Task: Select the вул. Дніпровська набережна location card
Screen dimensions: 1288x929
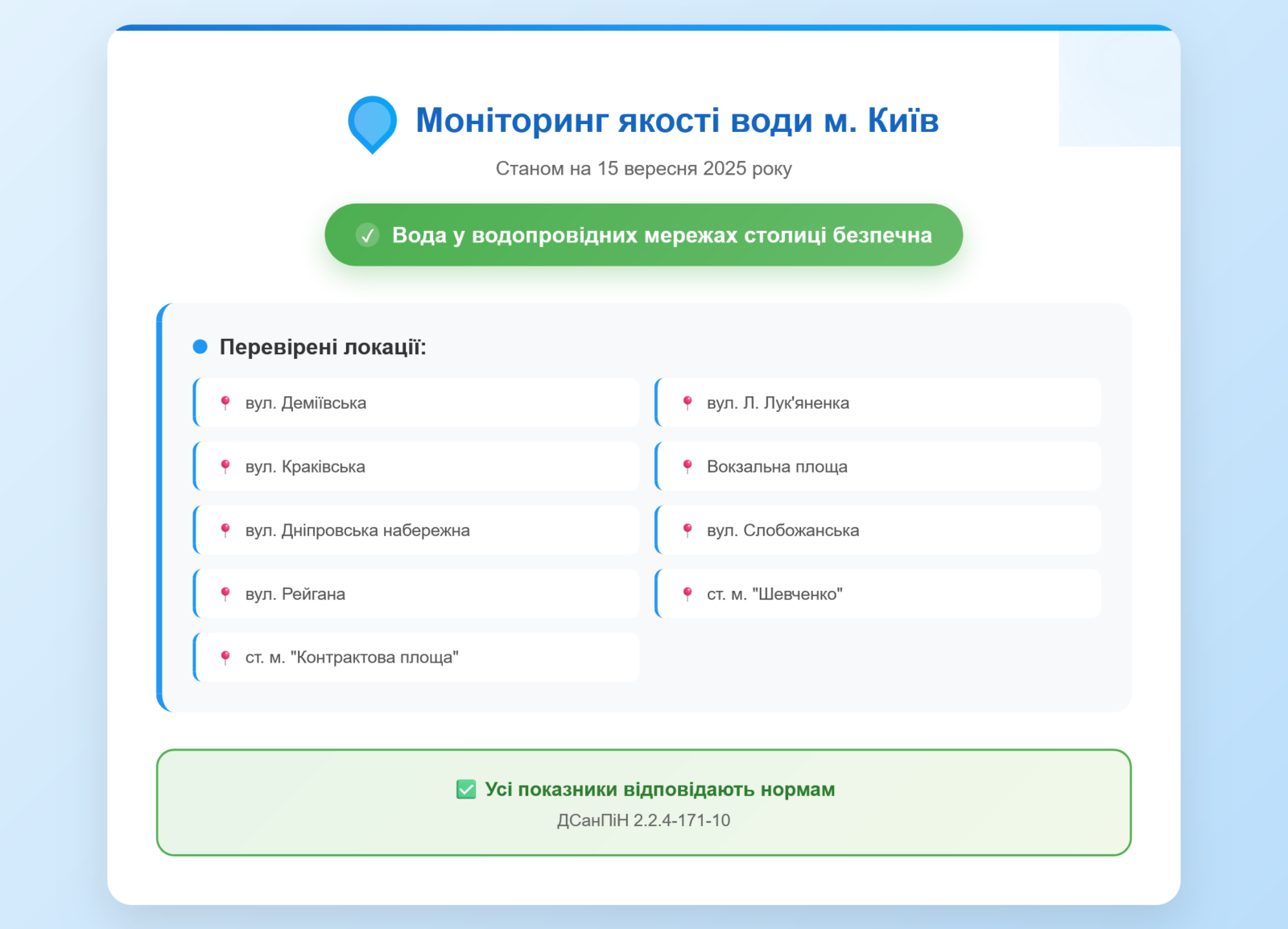Action: point(417,530)
